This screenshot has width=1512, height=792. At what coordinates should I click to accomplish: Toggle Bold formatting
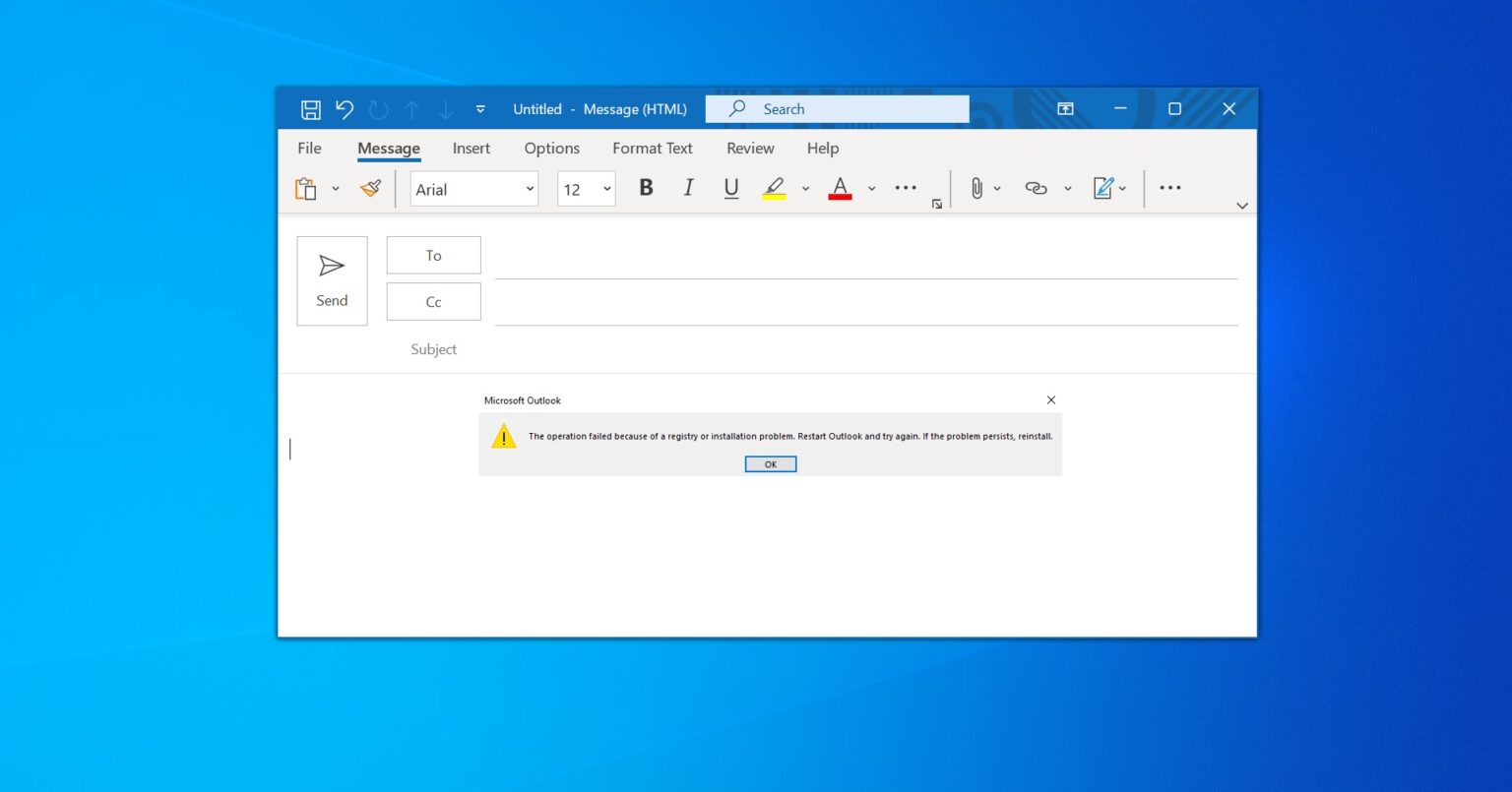[646, 188]
